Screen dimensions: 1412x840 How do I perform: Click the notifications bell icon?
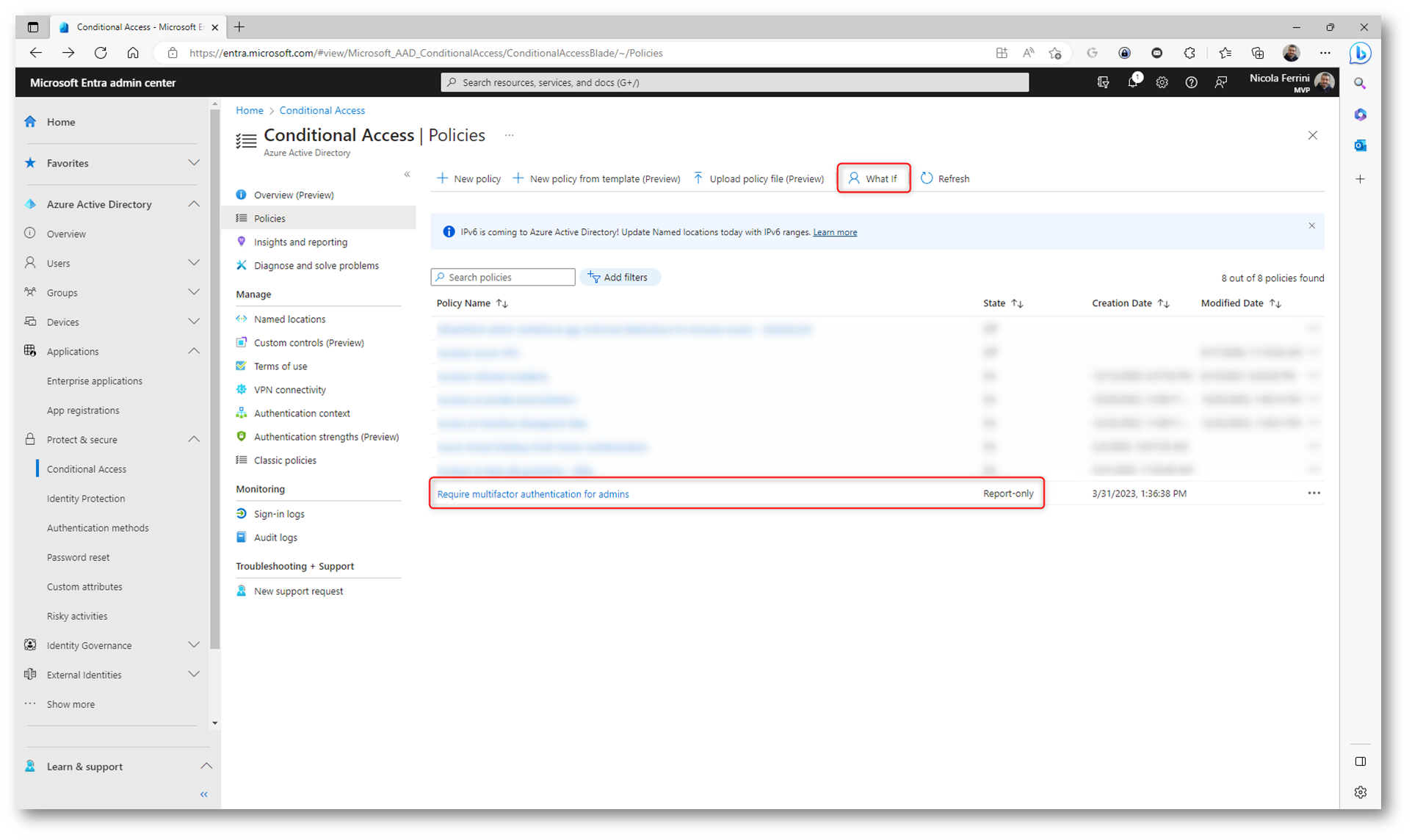coord(1132,82)
